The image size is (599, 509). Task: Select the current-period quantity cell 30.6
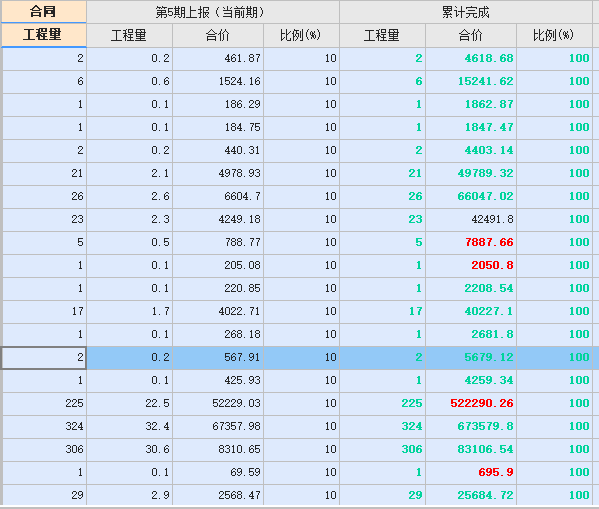(x=130, y=449)
